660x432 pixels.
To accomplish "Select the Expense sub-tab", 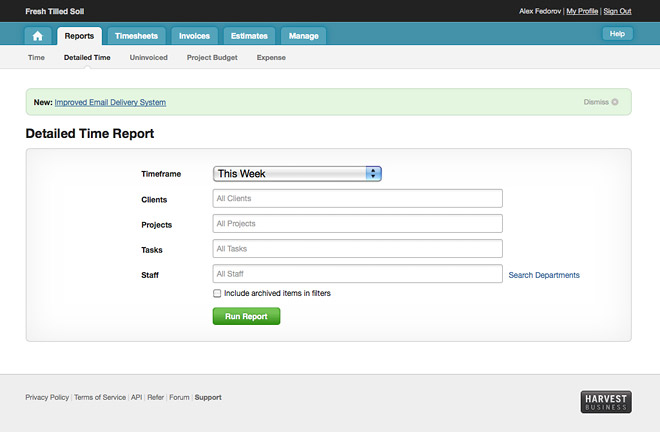I will point(271,58).
